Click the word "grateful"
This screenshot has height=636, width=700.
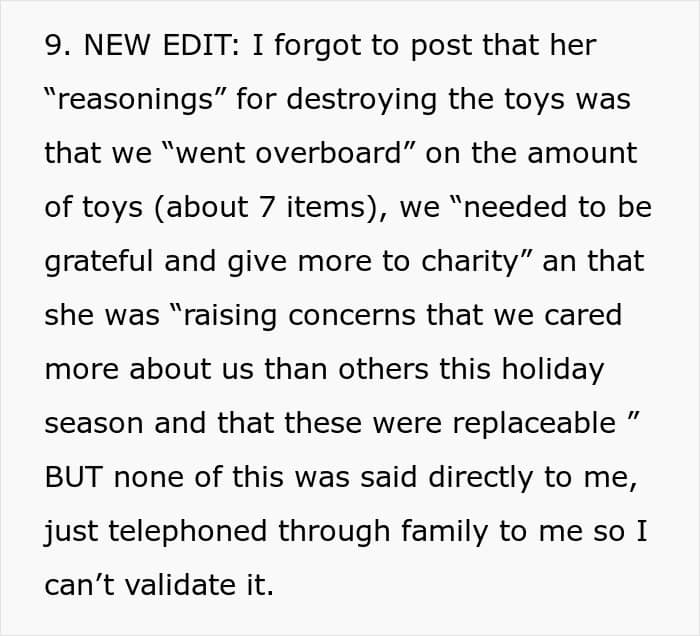click(96, 261)
